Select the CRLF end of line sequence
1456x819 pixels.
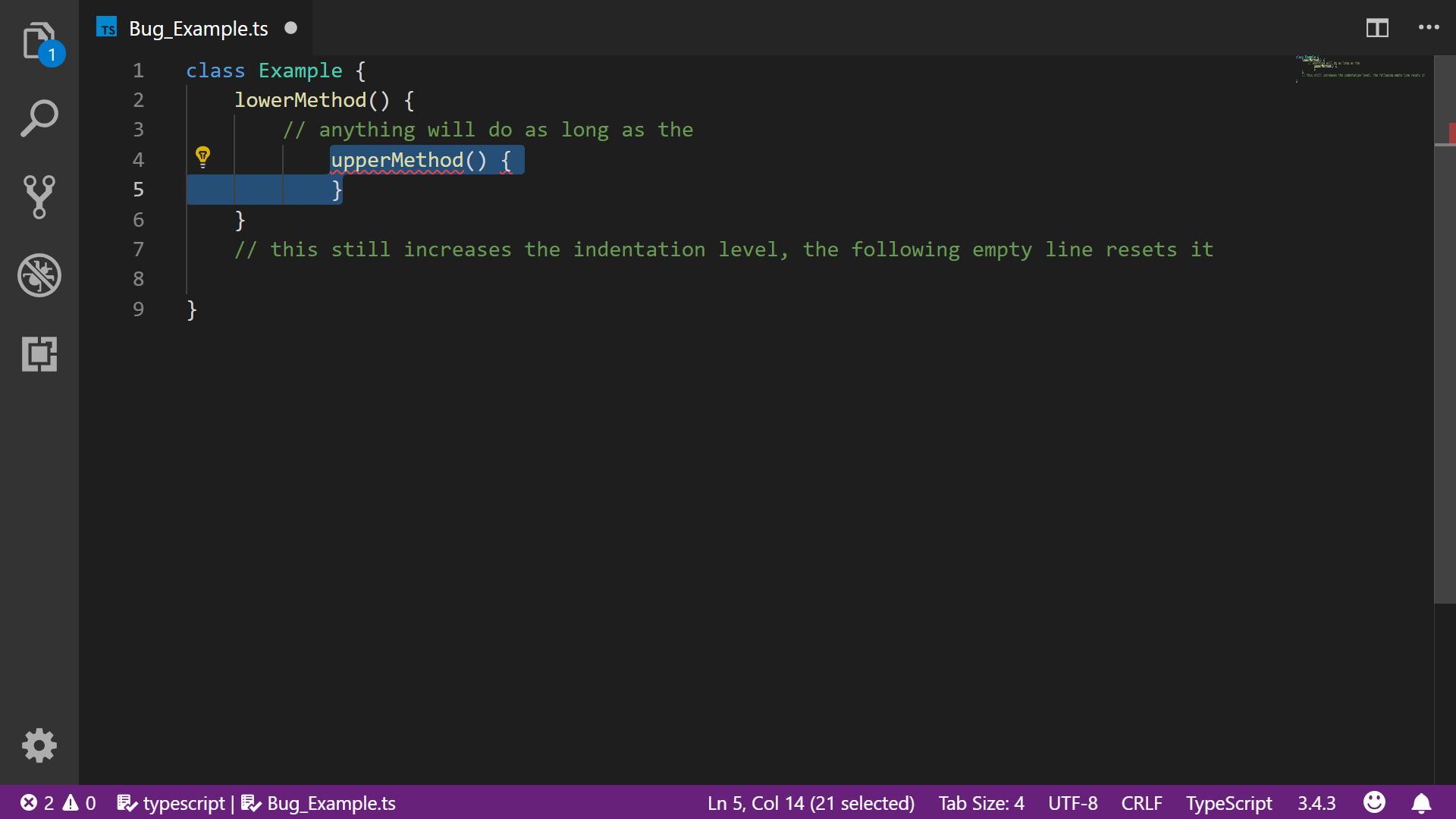[x=1141, y=803]
